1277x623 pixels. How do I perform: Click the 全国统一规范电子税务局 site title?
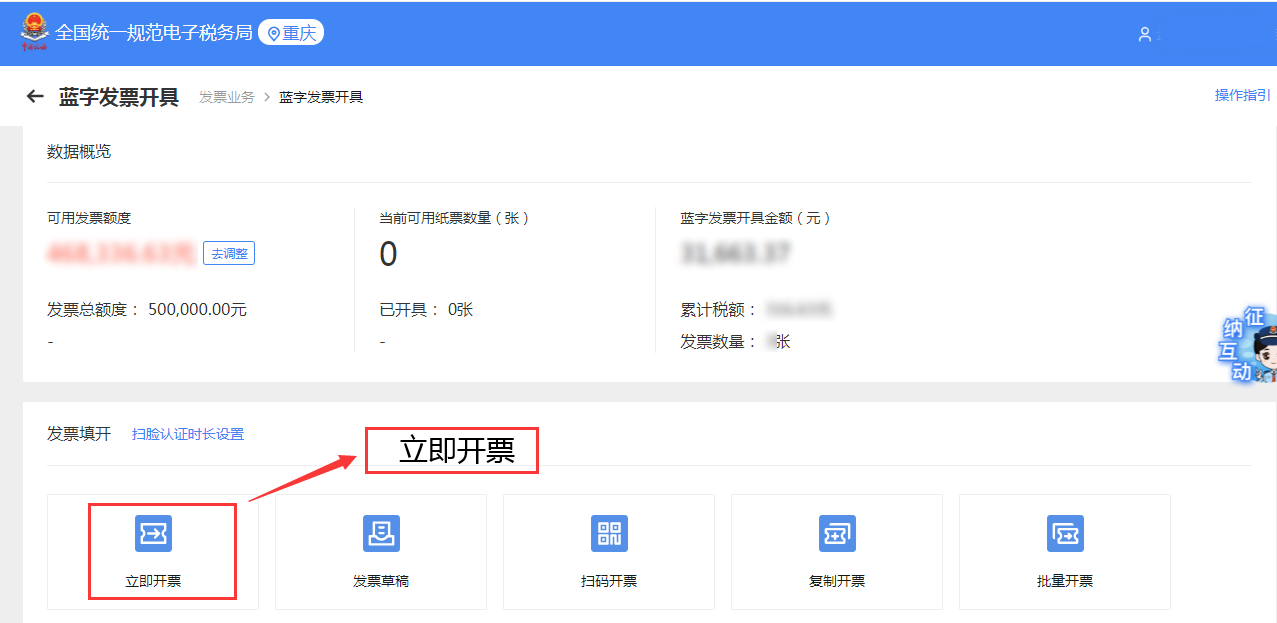(153, 33)
